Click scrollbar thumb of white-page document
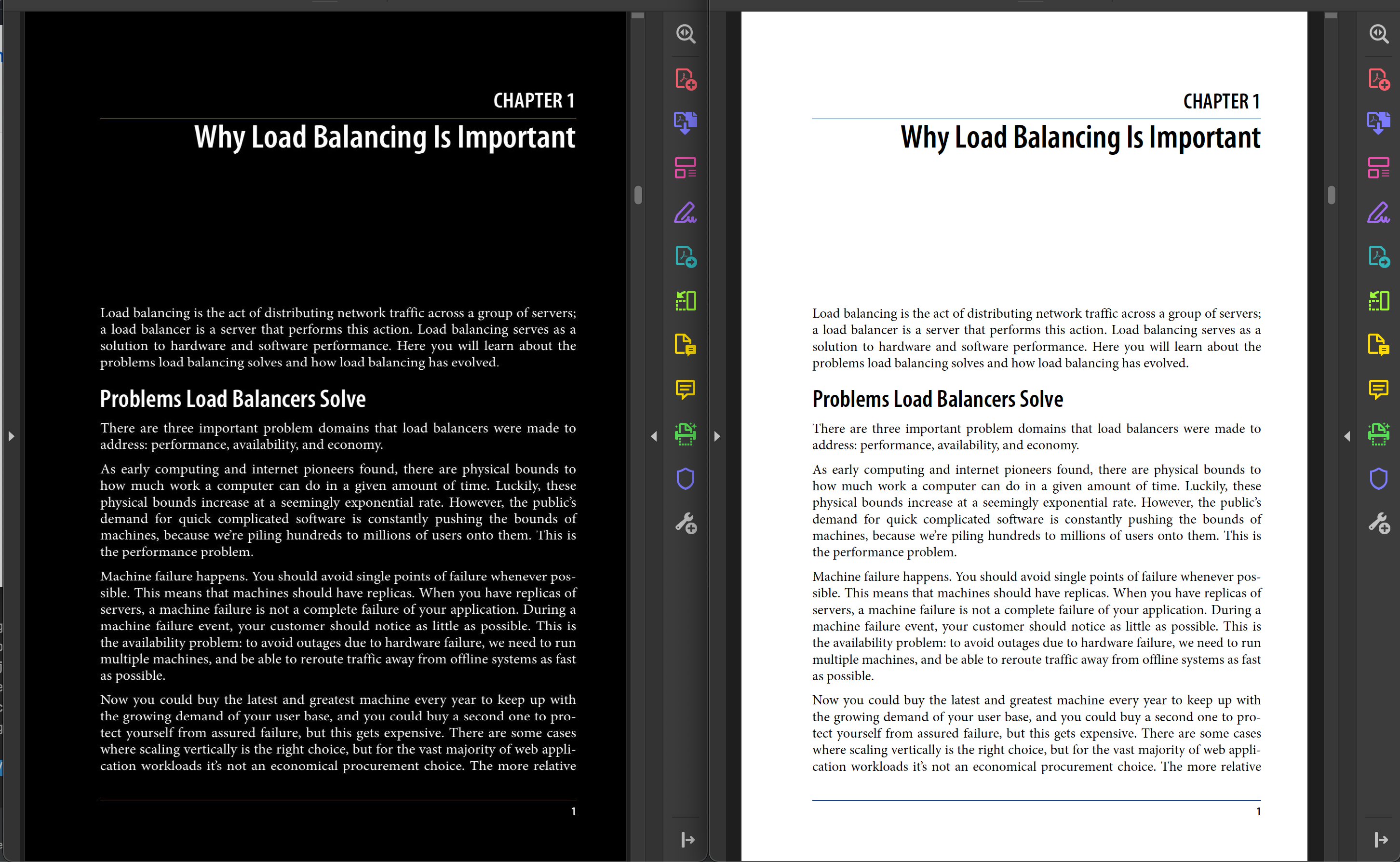The width and height of the screenshot is (1400, 862). pos(1331,195)
